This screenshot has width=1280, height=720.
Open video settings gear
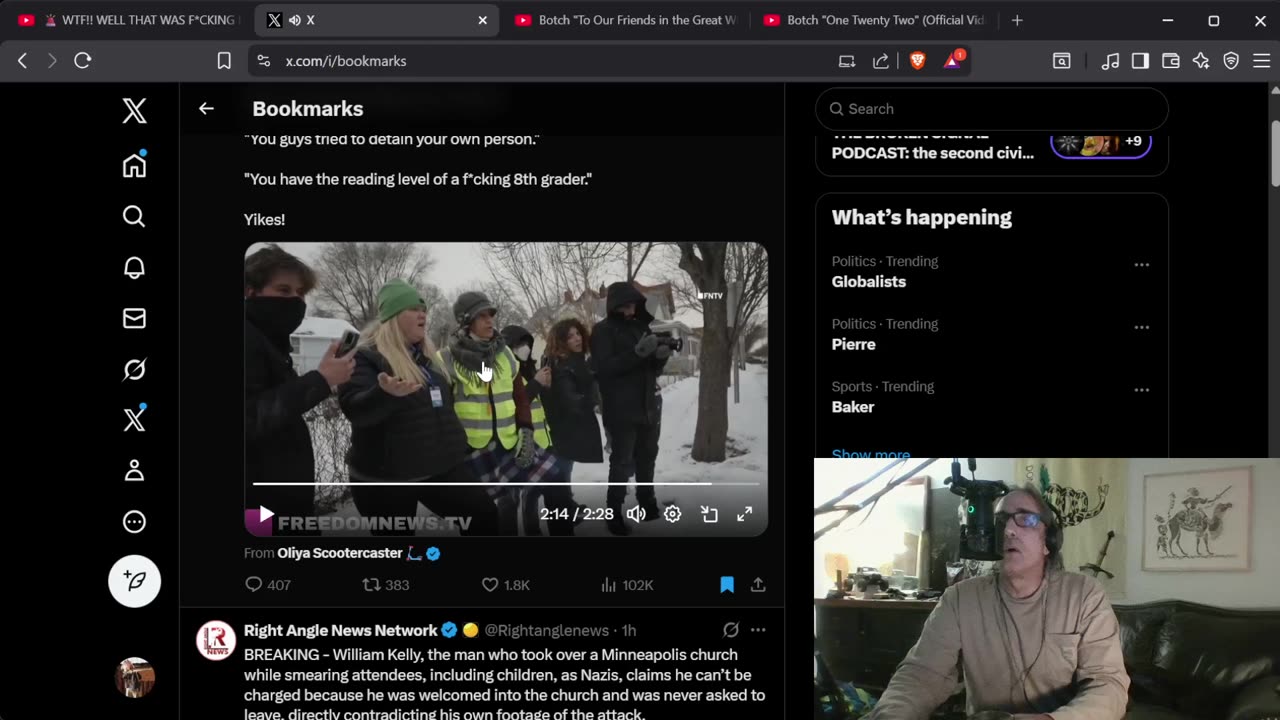[672, 514]
